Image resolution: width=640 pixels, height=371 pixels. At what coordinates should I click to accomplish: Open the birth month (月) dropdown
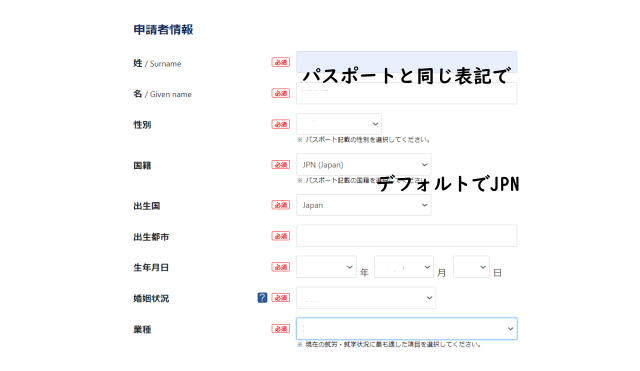[404, 267]
